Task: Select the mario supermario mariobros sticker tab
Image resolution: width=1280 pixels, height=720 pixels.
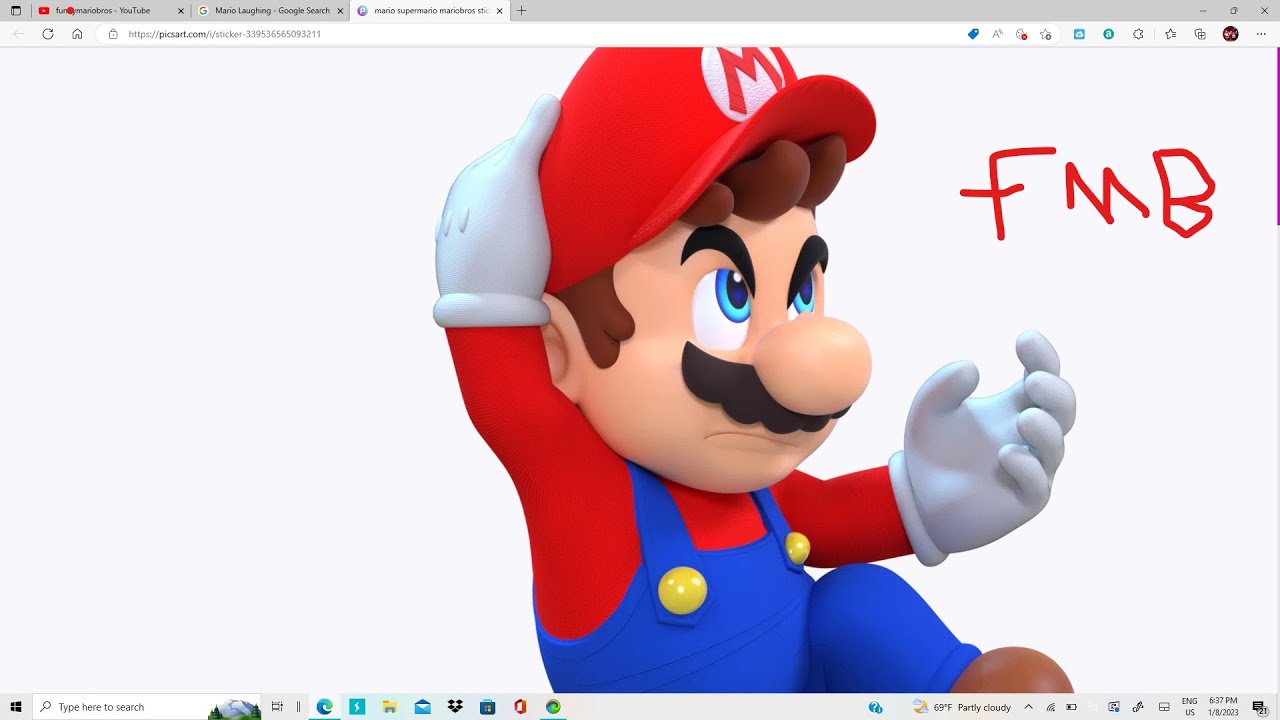Action: (430, 11)
